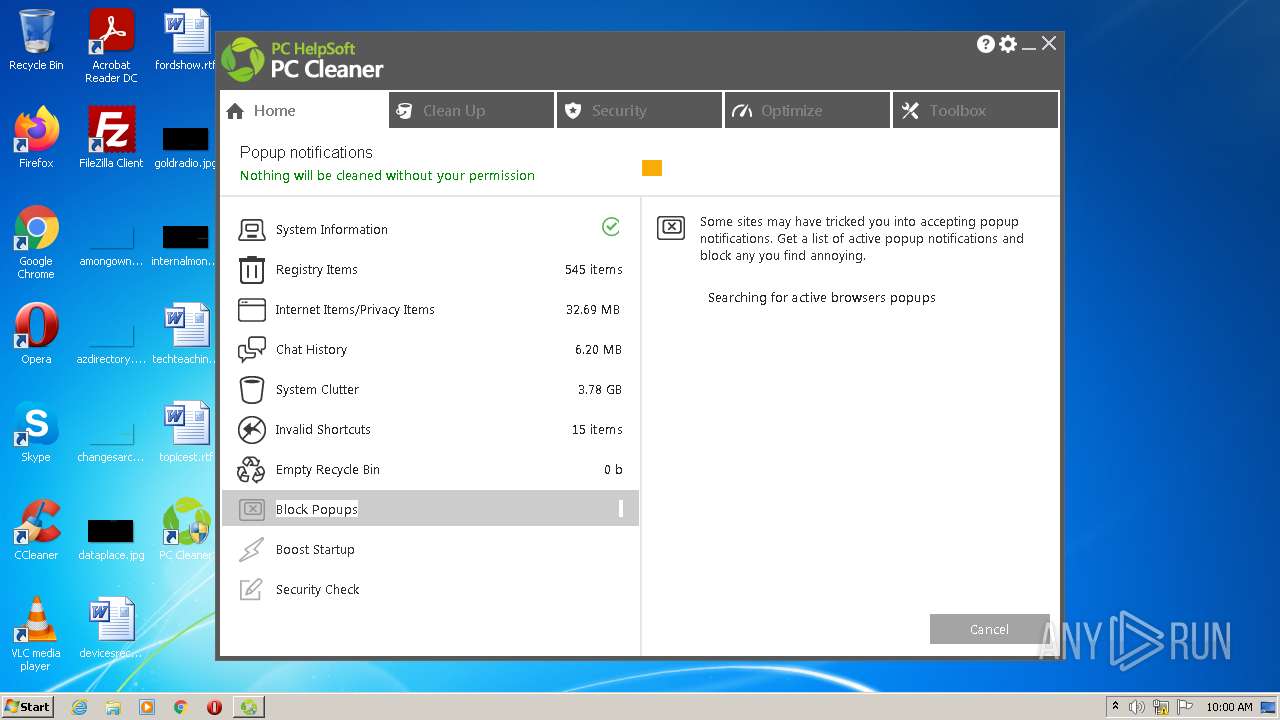Screen dimensions: 1280x720
Task: Select the Registry Items trash icon
Action: pyautogui.click(x=251, y=270)
